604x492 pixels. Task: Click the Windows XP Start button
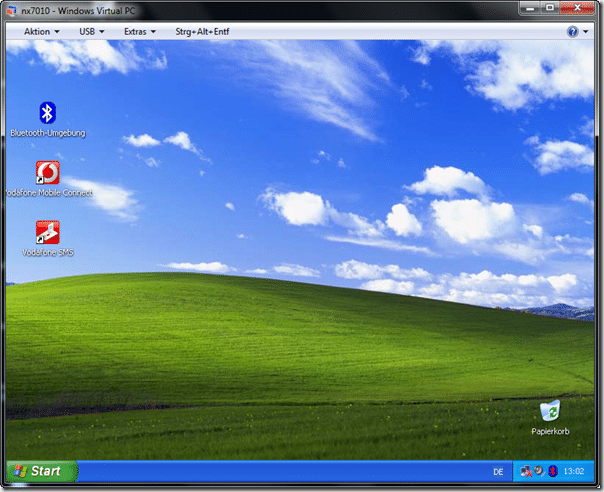click(x=42, y=471)
